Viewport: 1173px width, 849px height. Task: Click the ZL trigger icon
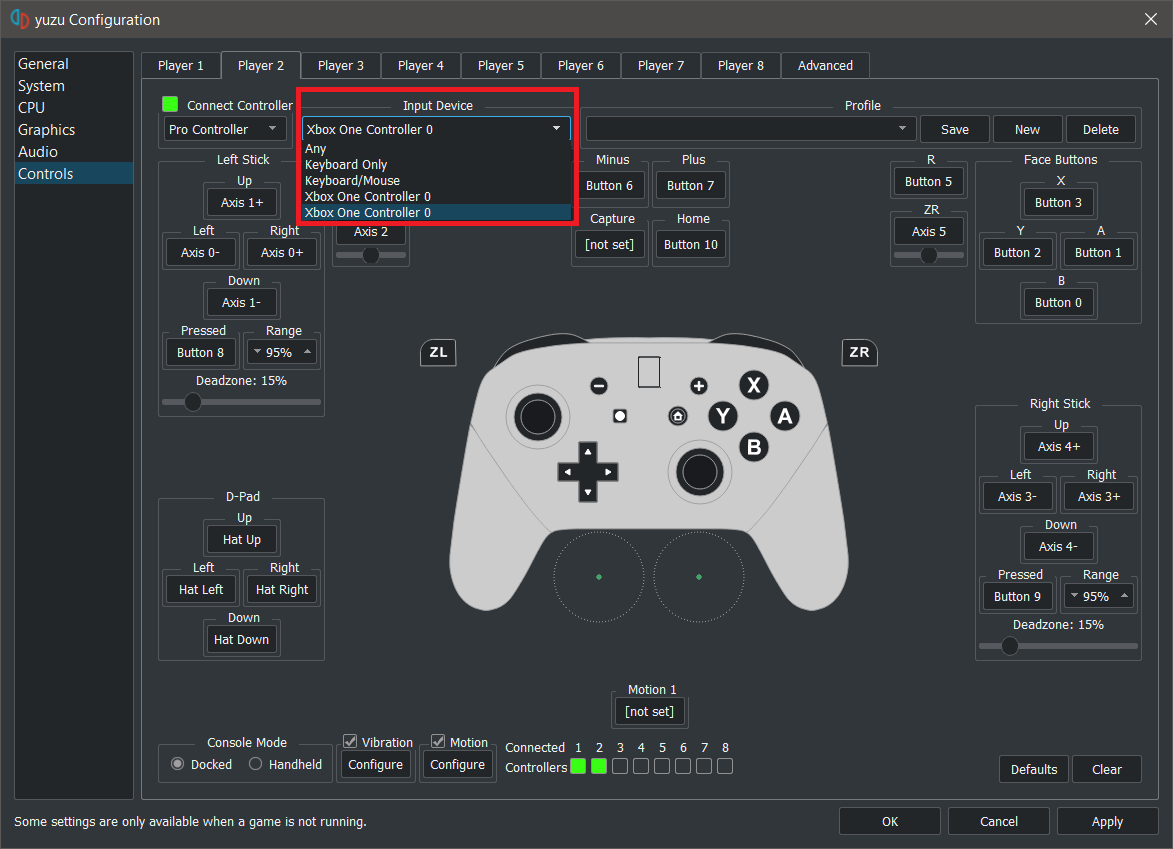pyautogui.click(x=438, y=352)
